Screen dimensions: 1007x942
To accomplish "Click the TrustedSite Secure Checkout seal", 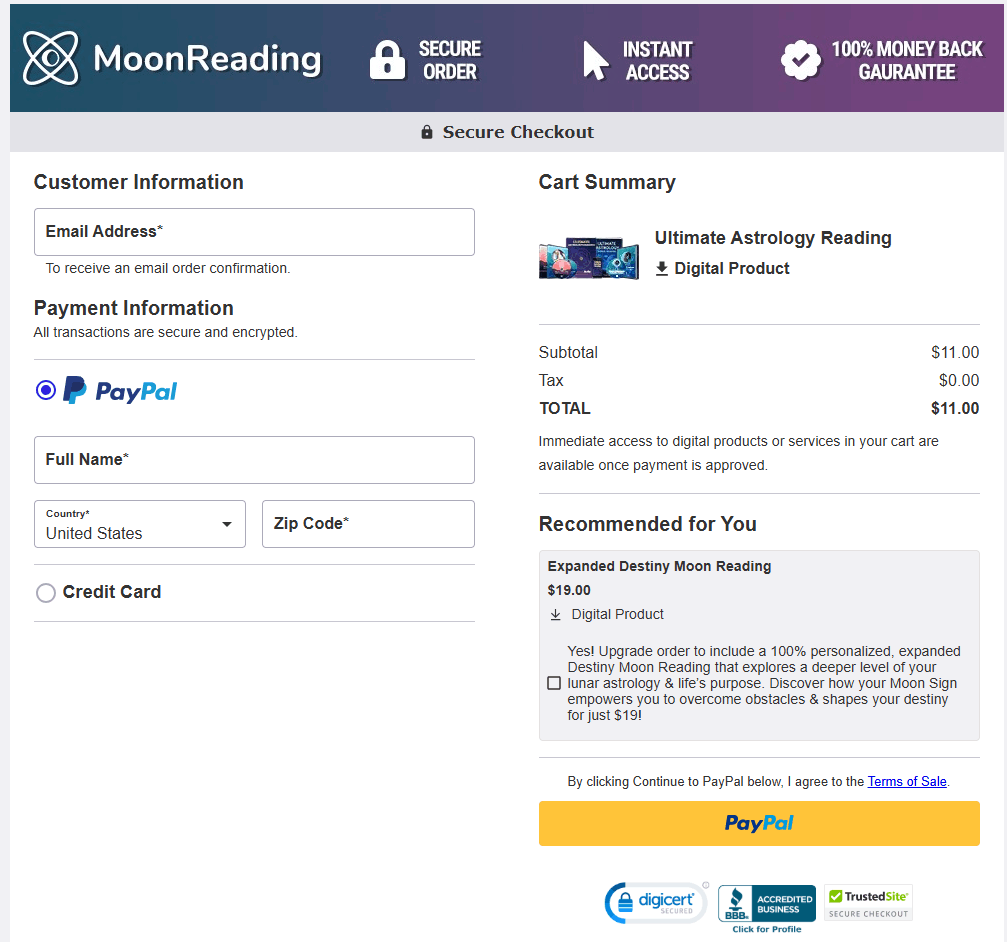I will pos(868,901).
